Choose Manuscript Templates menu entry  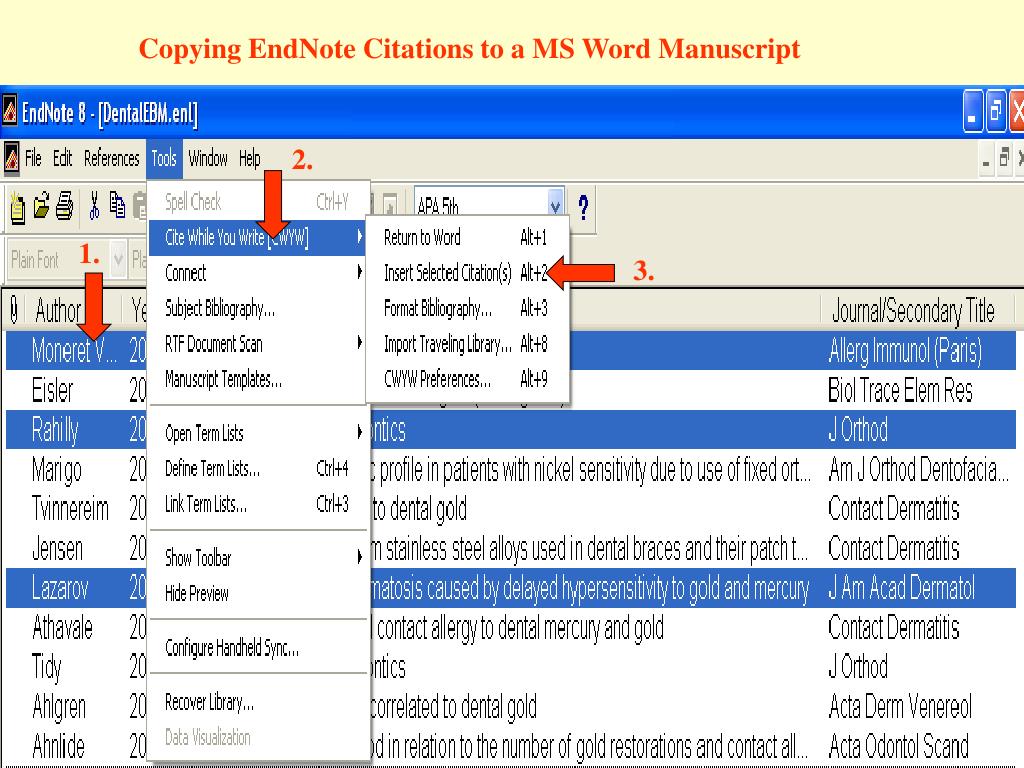(x=257, y=379)
